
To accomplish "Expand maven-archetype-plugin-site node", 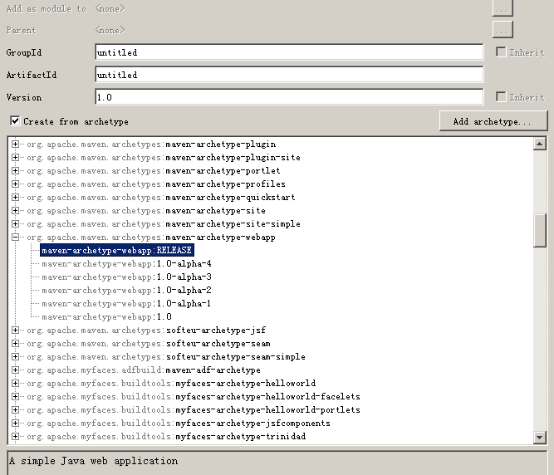I will [15, 157].
